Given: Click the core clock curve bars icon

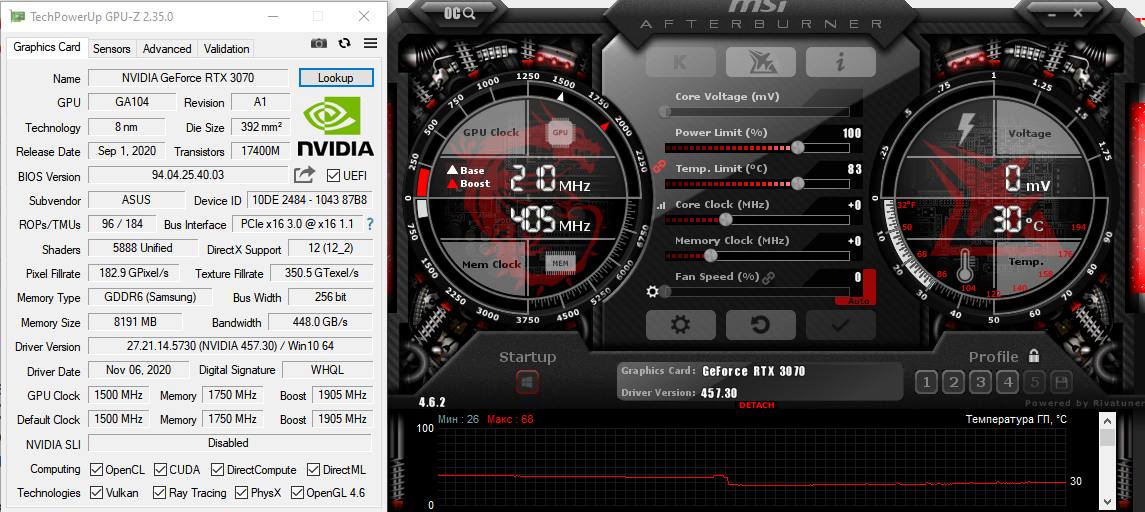Looking at the screenshot, I should 662,206.
